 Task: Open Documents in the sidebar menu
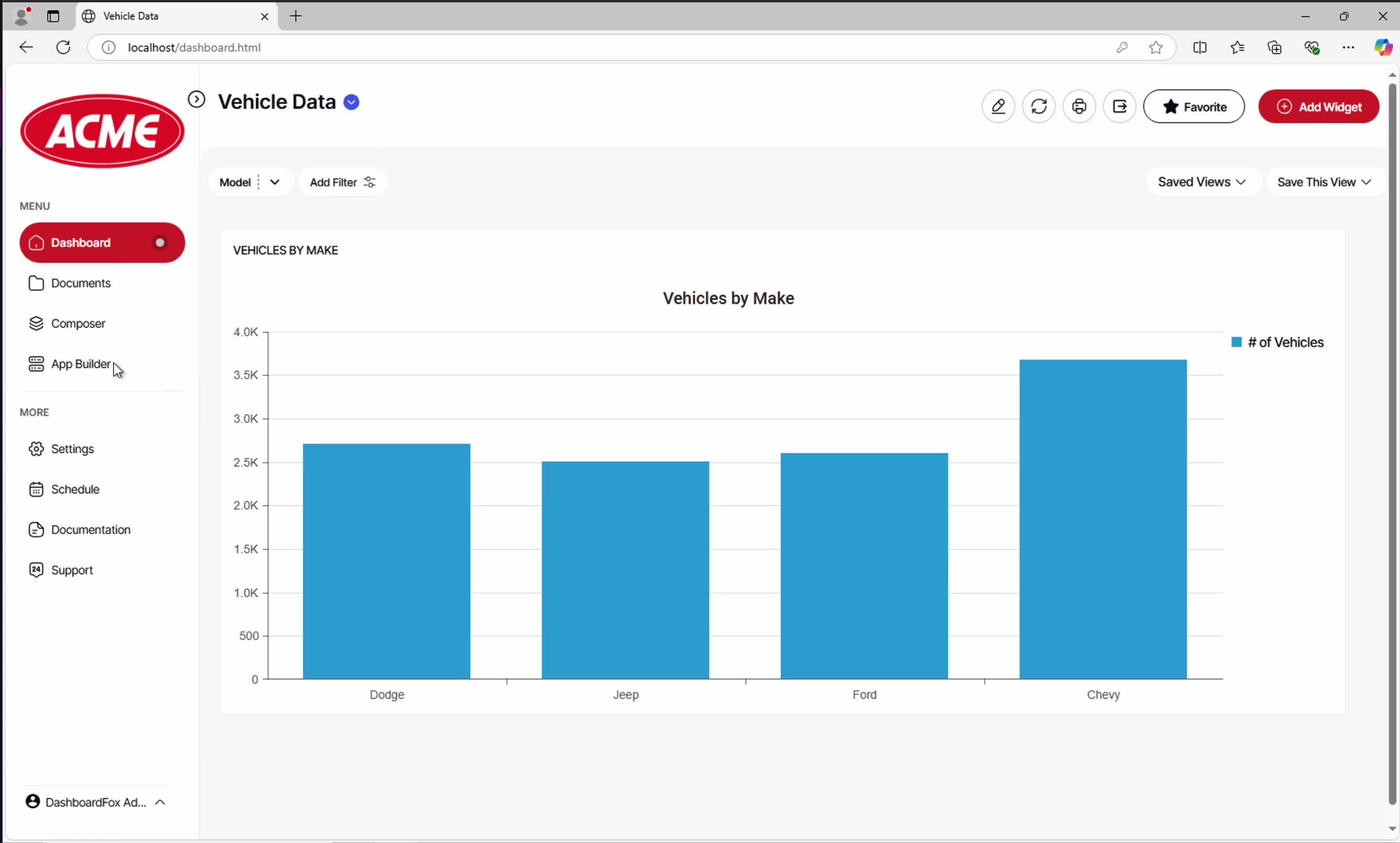click(81, 284)
